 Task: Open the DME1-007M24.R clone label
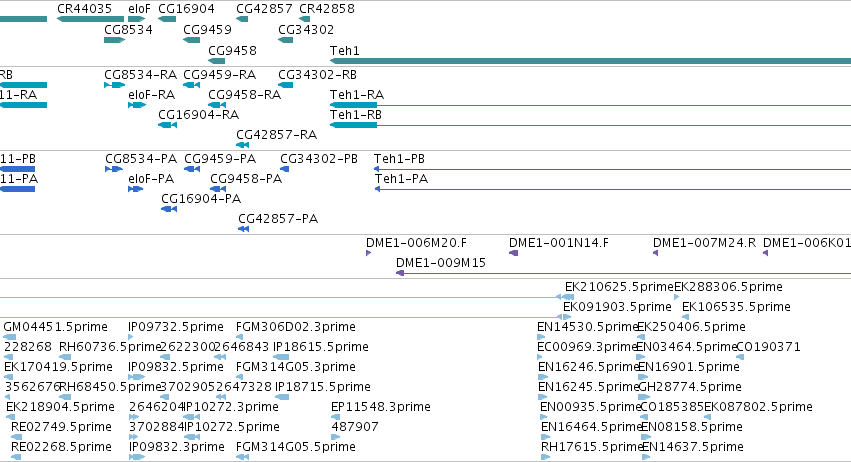click(x=704, y=243)
